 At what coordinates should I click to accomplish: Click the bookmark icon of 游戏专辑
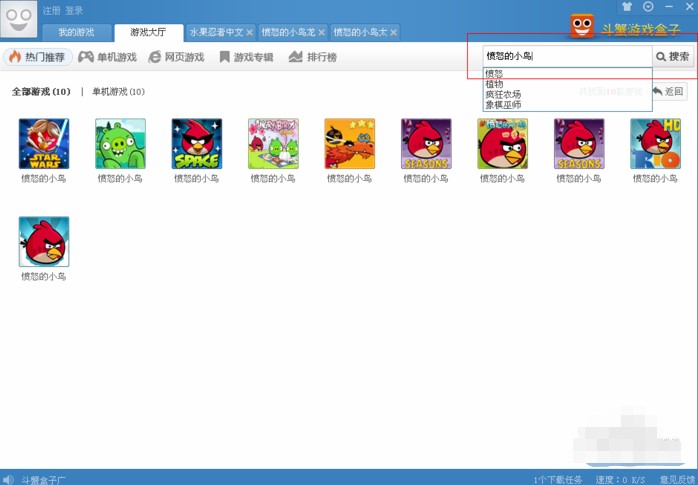(x=224, y=57)
